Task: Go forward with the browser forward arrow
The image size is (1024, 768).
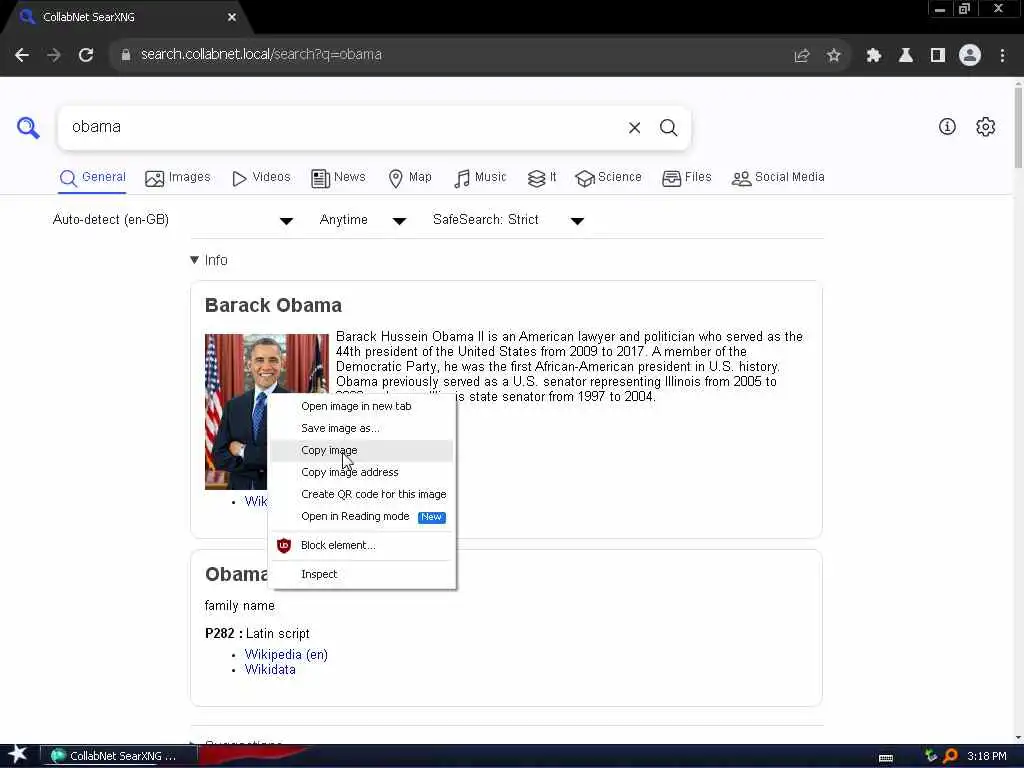Action: click(54, 55)
